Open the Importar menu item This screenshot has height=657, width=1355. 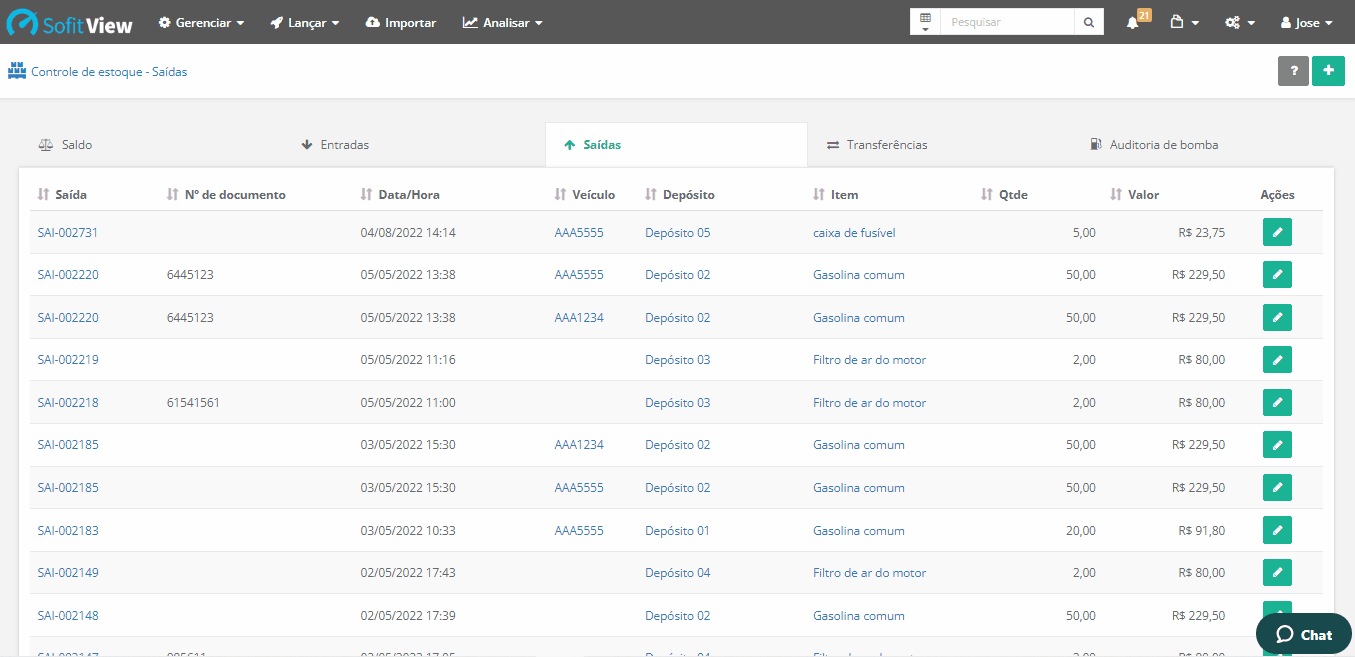pos(401,22)
